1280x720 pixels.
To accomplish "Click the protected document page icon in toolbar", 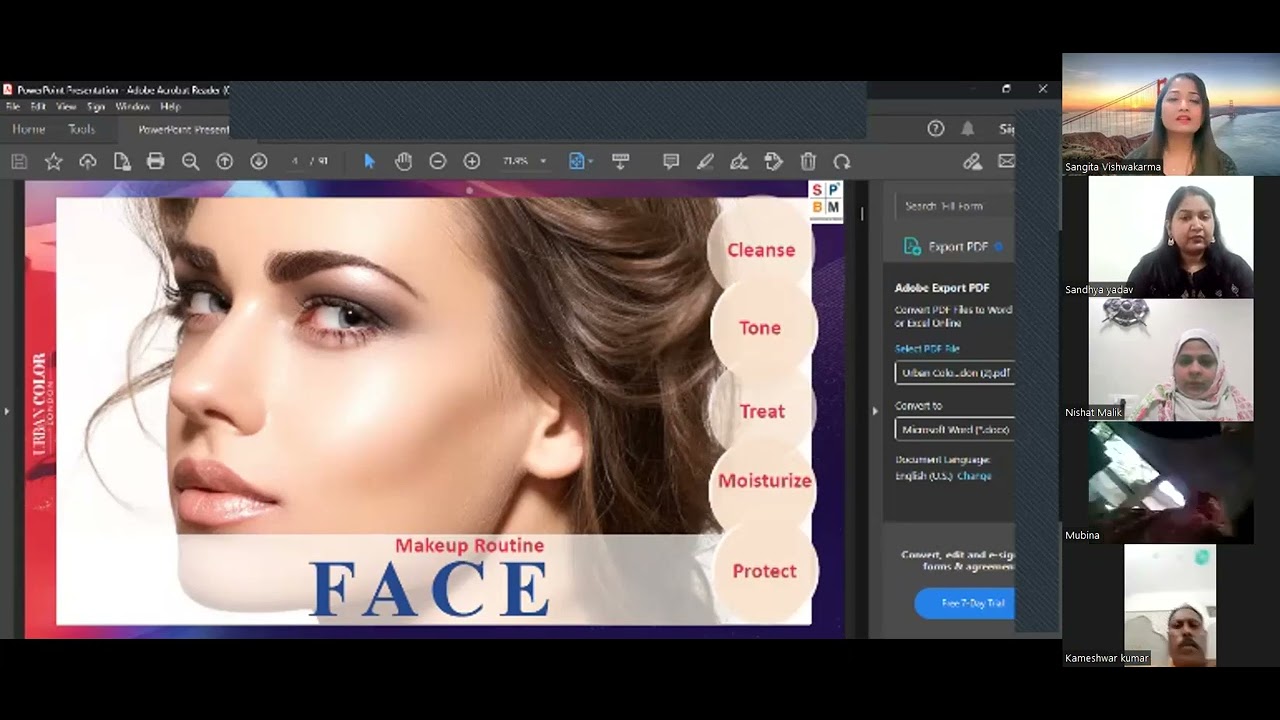I will point(122,161).
